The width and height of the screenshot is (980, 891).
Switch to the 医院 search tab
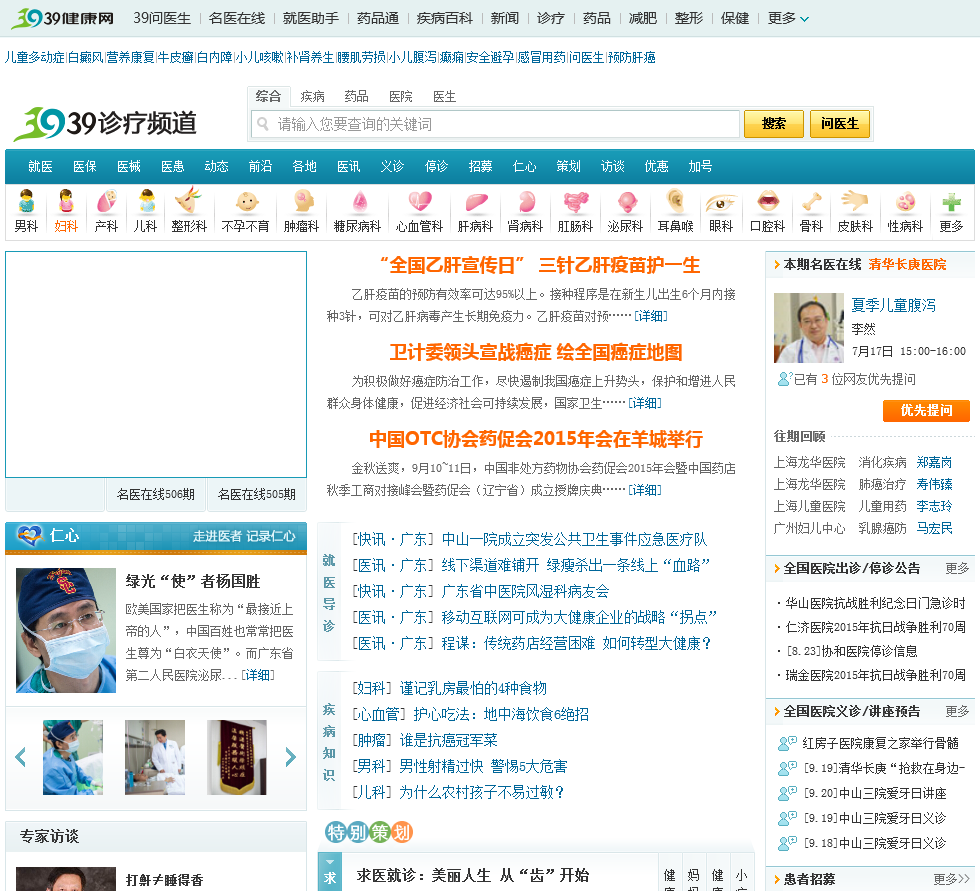click(401, 96)
